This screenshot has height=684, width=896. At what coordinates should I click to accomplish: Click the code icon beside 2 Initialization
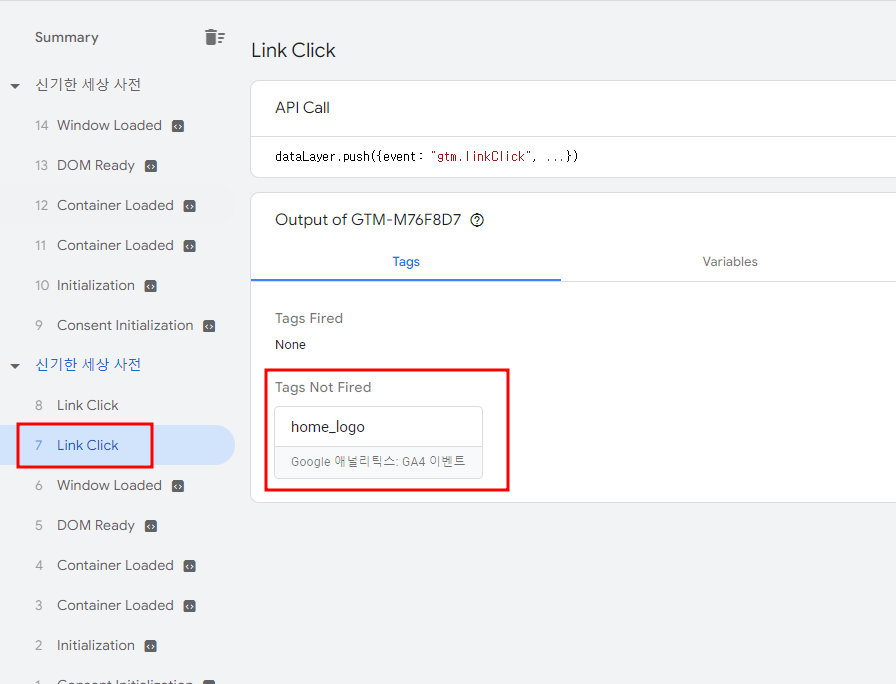click(x=151, y=646)
